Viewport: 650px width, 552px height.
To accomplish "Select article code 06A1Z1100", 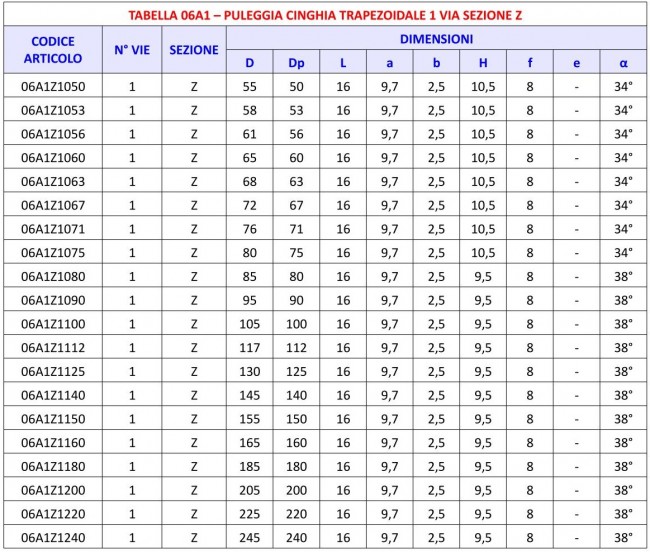I will (x=53, y=324).
